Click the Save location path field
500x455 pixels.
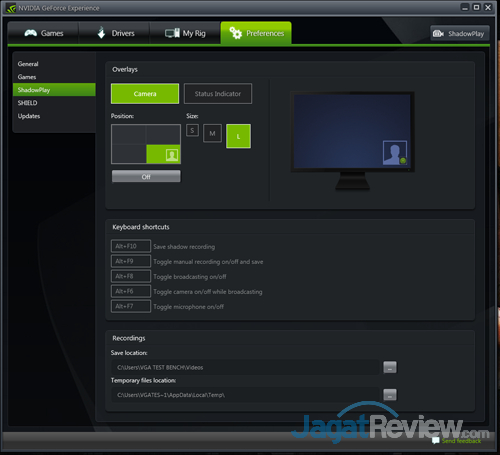coord(245,367)
